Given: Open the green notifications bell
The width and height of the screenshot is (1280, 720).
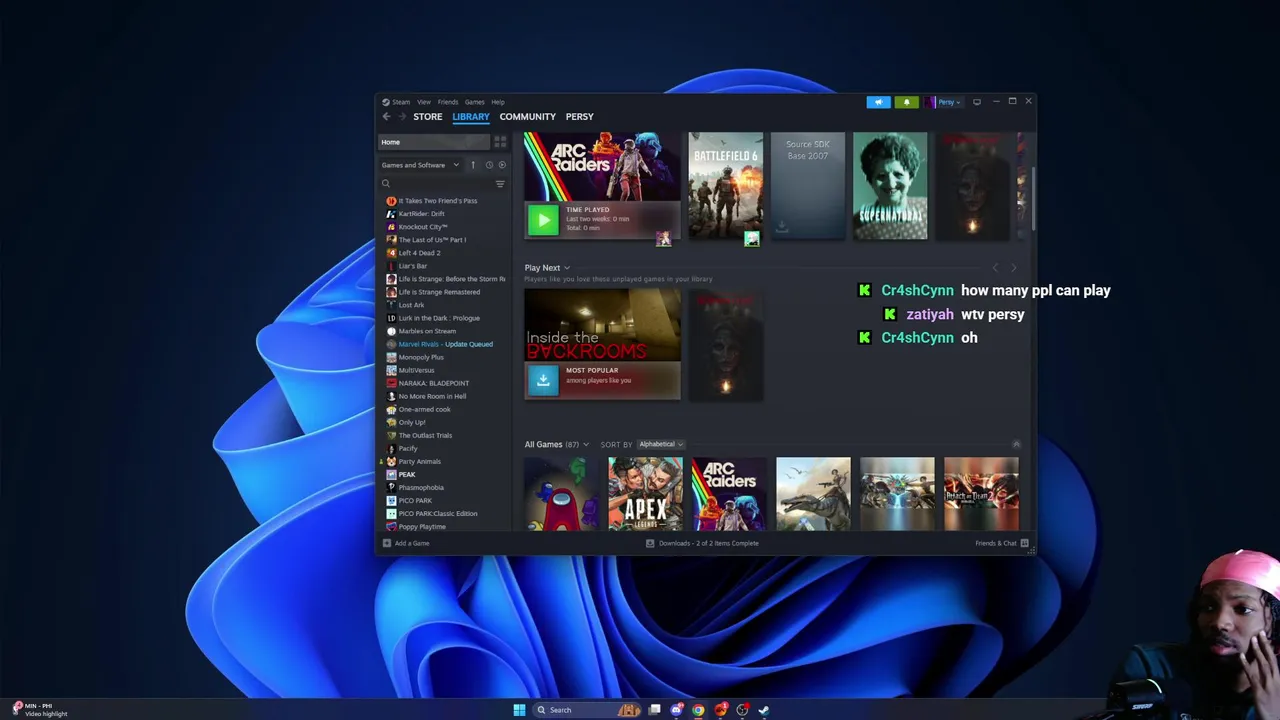Looking at the screenshot, I should [x=906, y=102].
